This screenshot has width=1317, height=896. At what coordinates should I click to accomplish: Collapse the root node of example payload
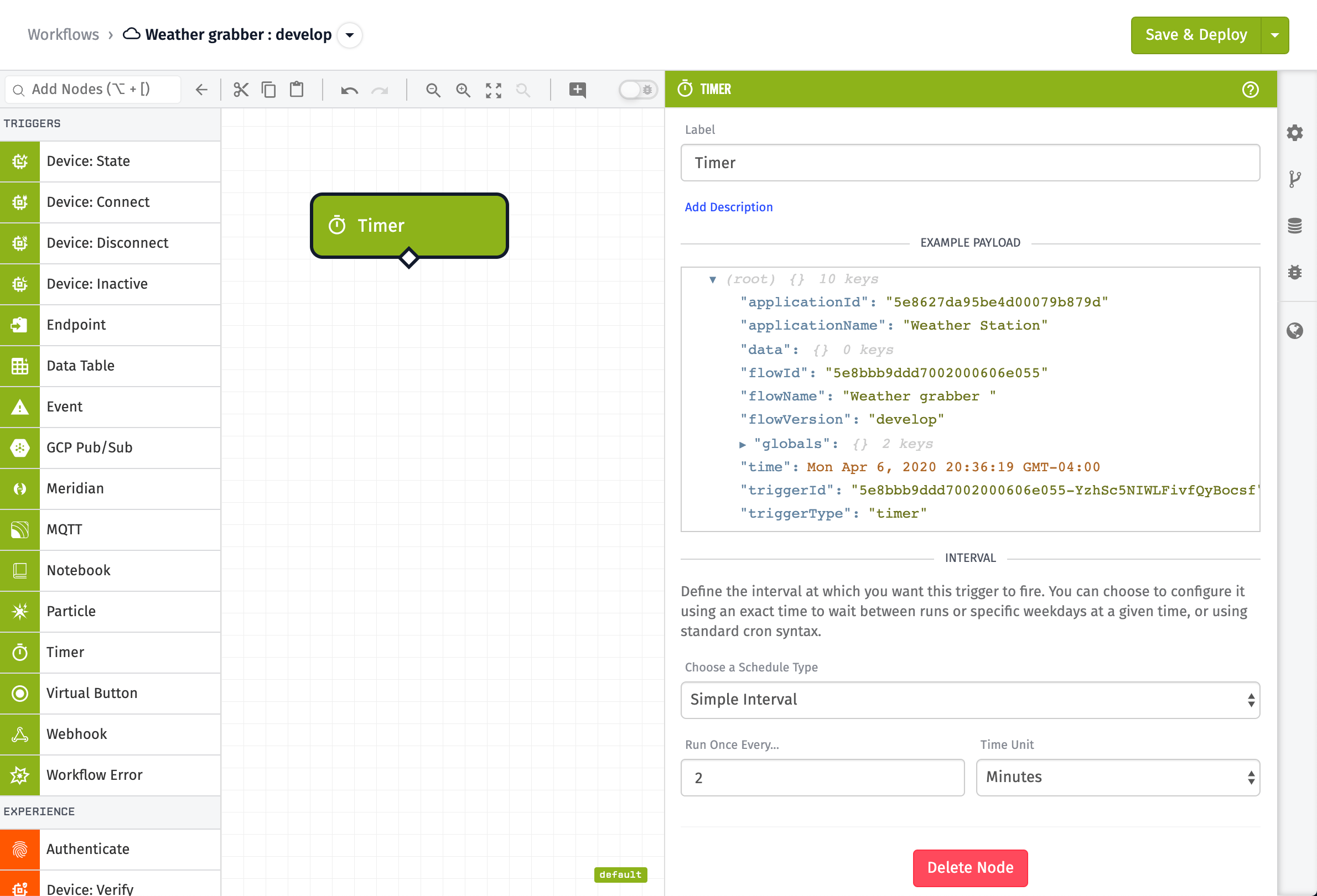click(x=712, y=280)
